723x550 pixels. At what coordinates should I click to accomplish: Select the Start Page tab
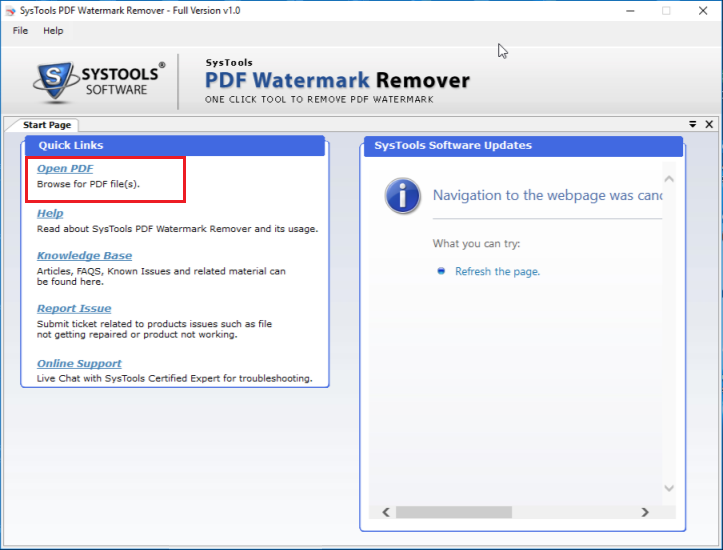tap(47, 125)
